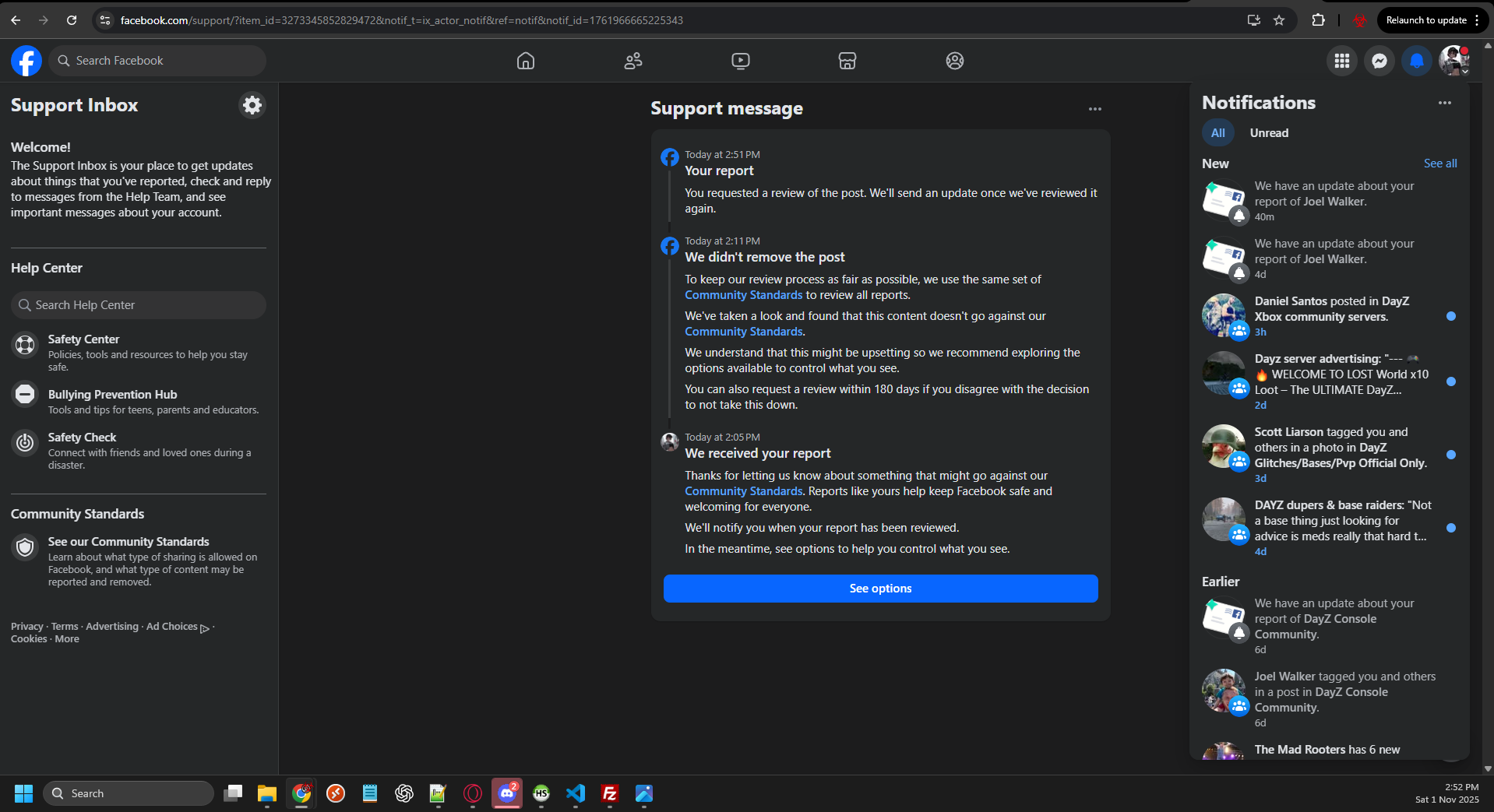This screenshot has width=1494, height=812.
Task: Toggle the Notifications bell icon
Action: [x=1417, y=61]
